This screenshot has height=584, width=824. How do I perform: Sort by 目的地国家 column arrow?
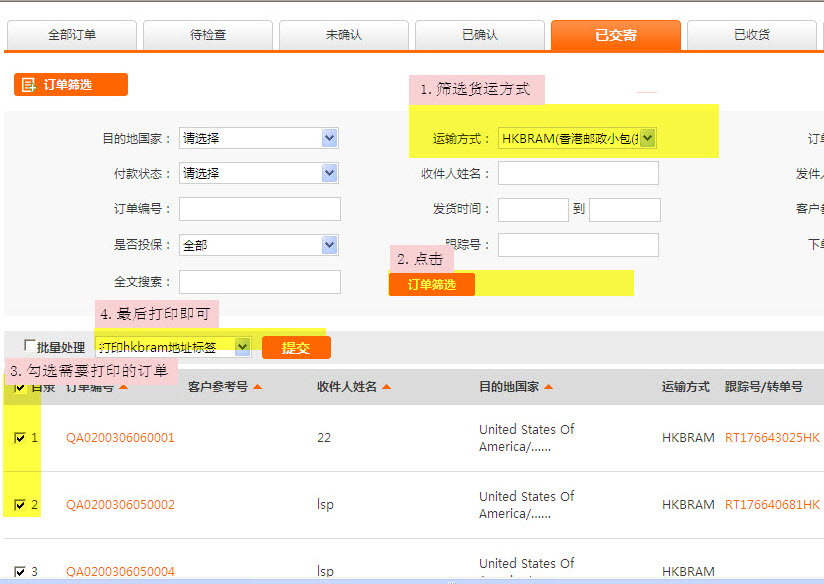coord(548,387)
